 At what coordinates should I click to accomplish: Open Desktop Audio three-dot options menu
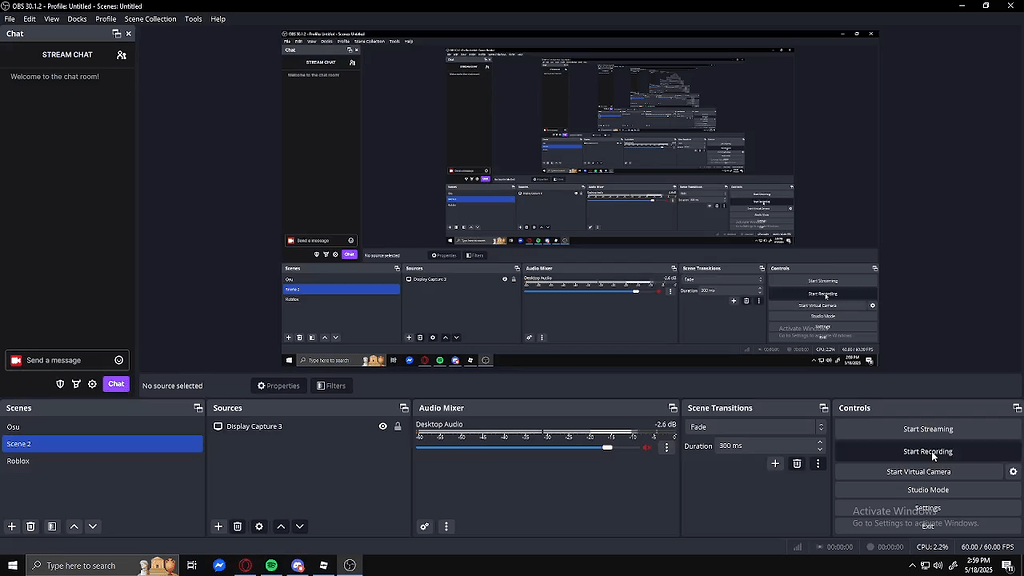(x=667, y=447)
